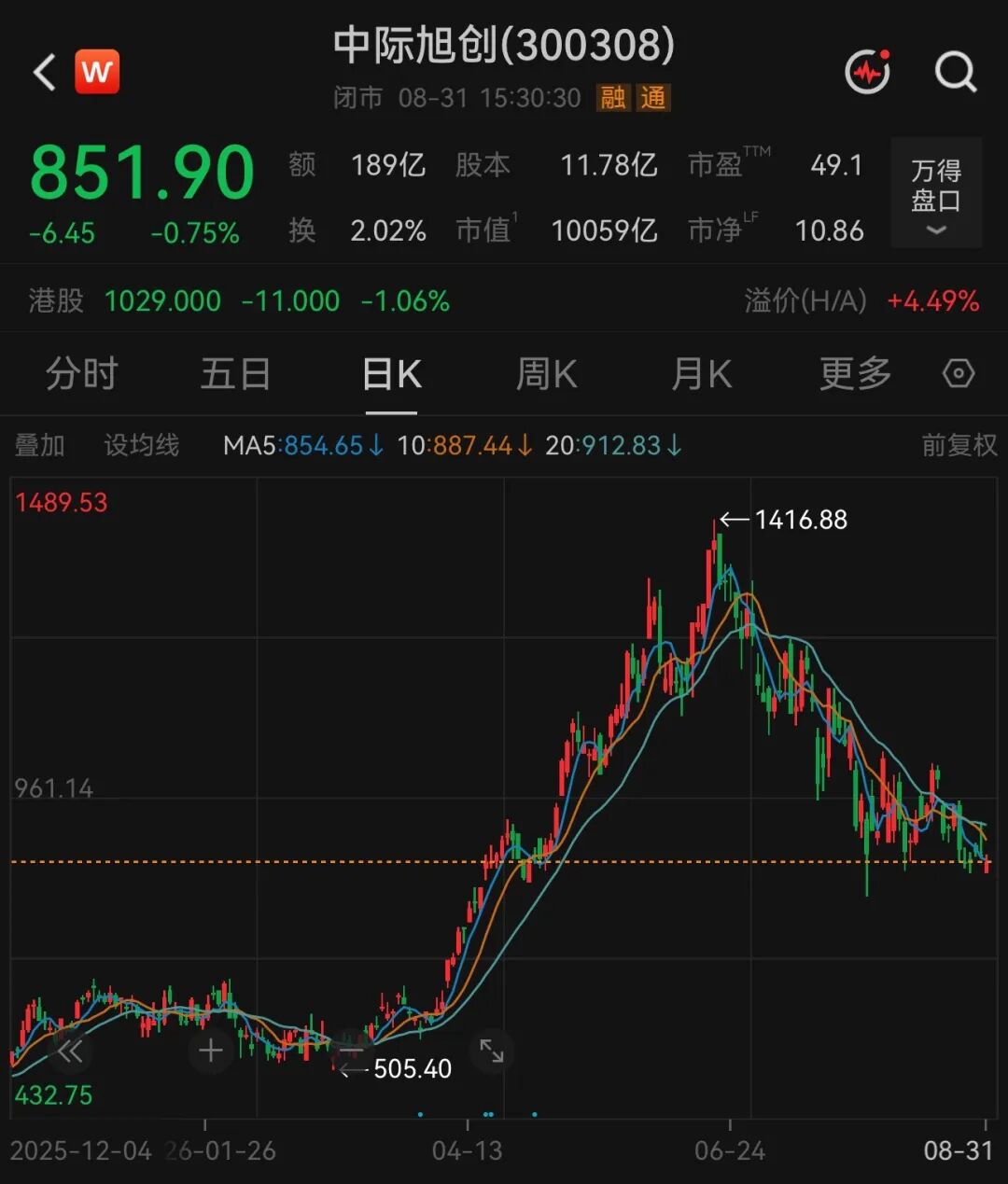Open the heartbeat alert icon

coord(868,71)
